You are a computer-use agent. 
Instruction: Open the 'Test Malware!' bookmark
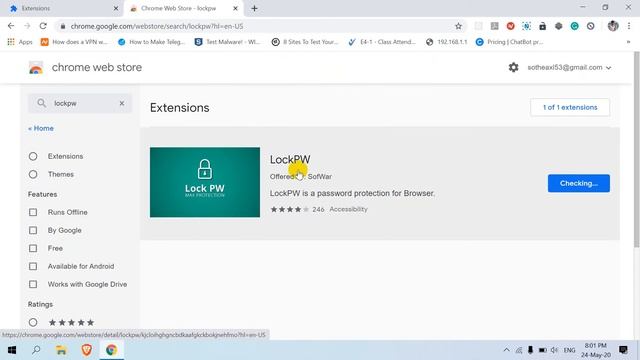point(227,42)
